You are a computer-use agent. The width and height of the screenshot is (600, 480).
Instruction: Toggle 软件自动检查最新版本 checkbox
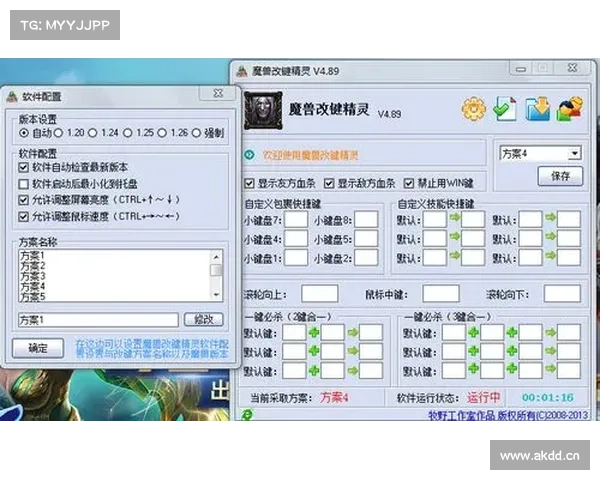[x=24, y=167]
